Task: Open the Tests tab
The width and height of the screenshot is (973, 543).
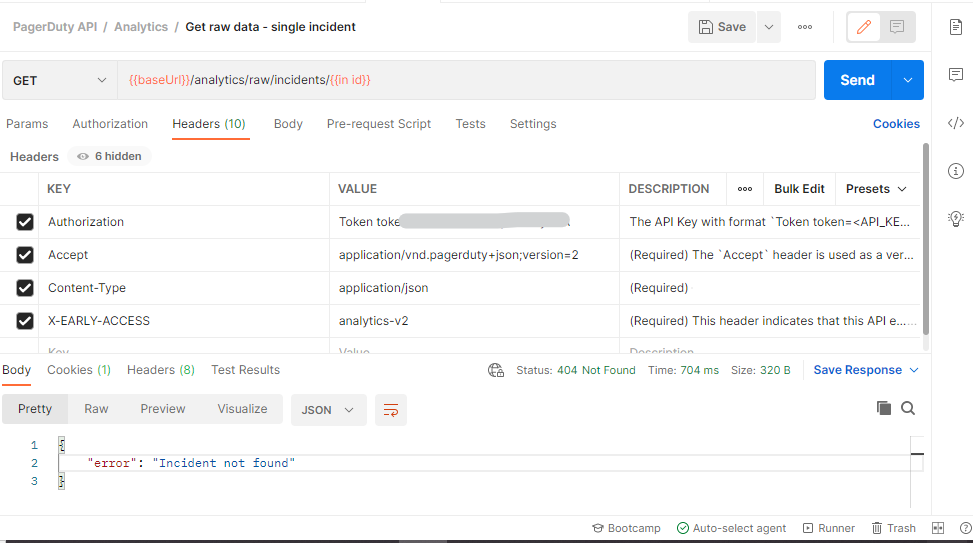Action: 470,124
